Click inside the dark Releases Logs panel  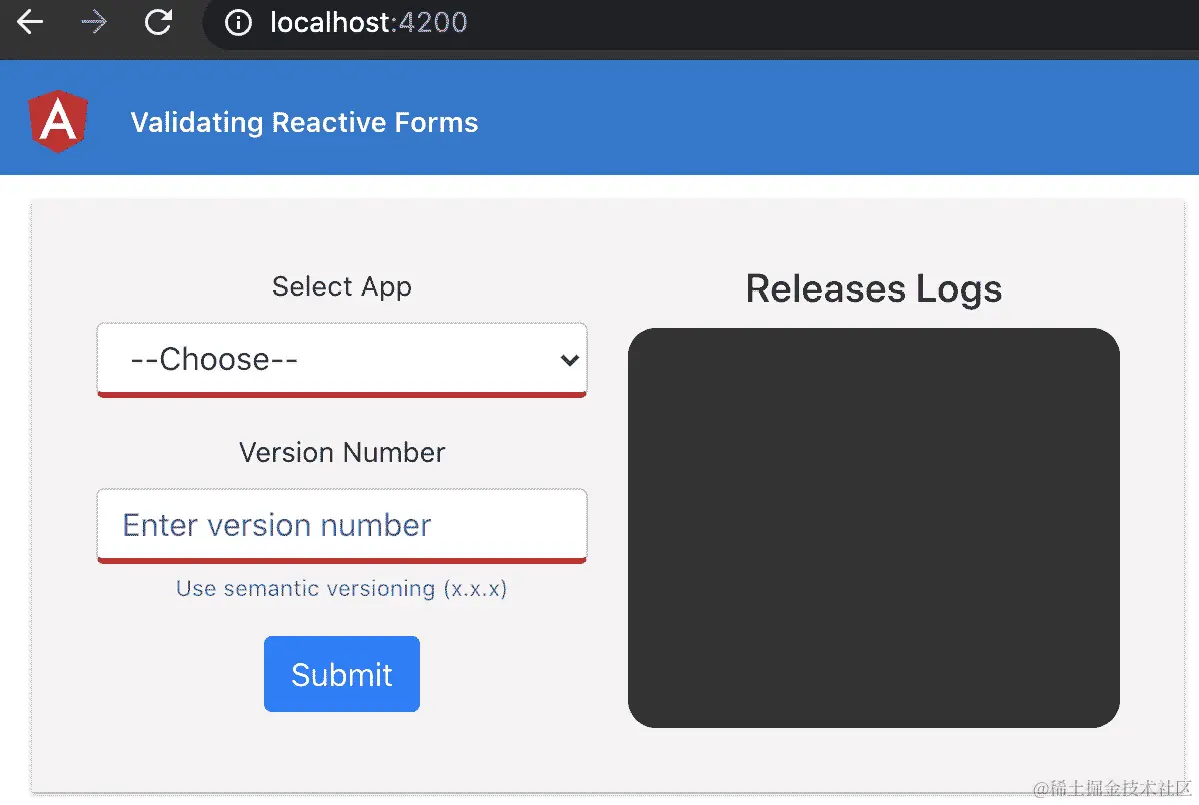tap(874, 527)
